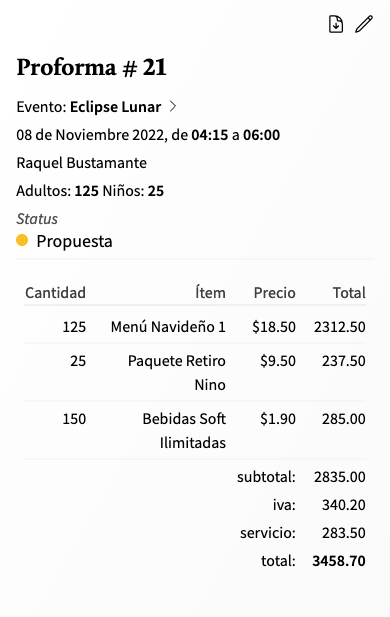Click the grand total 3458.70
This screenshot has height=617, width=390.
point(339,561)
